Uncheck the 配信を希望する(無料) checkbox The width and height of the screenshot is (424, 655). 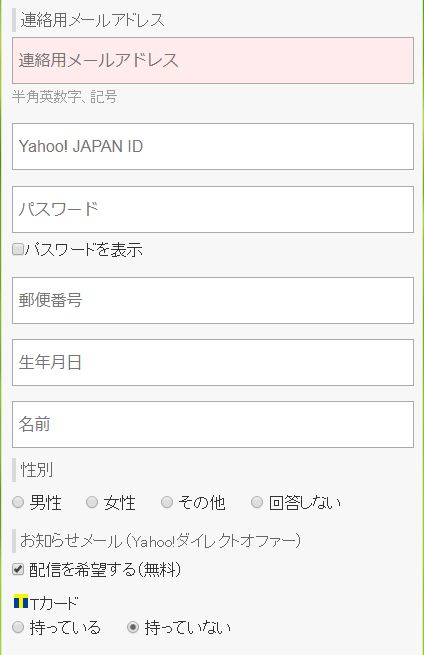click(18, 569)
